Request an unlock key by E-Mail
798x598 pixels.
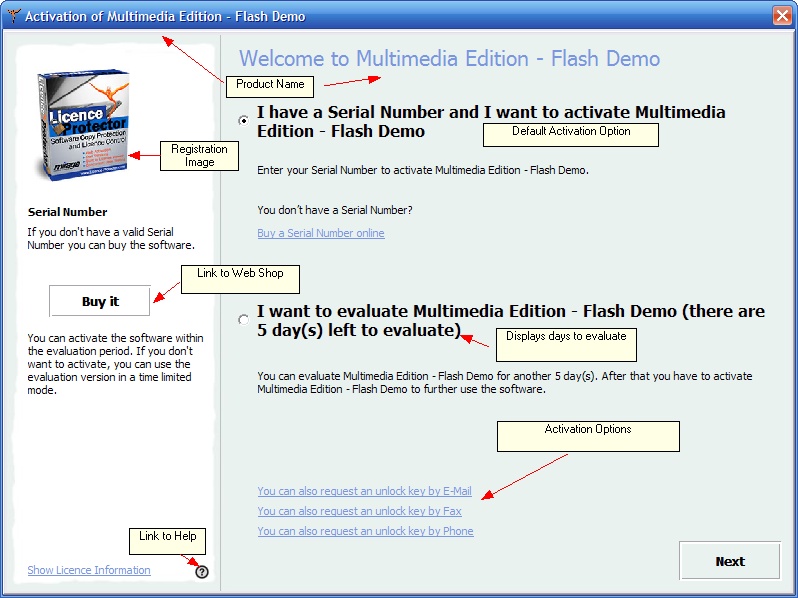click(x=364, y=491)
